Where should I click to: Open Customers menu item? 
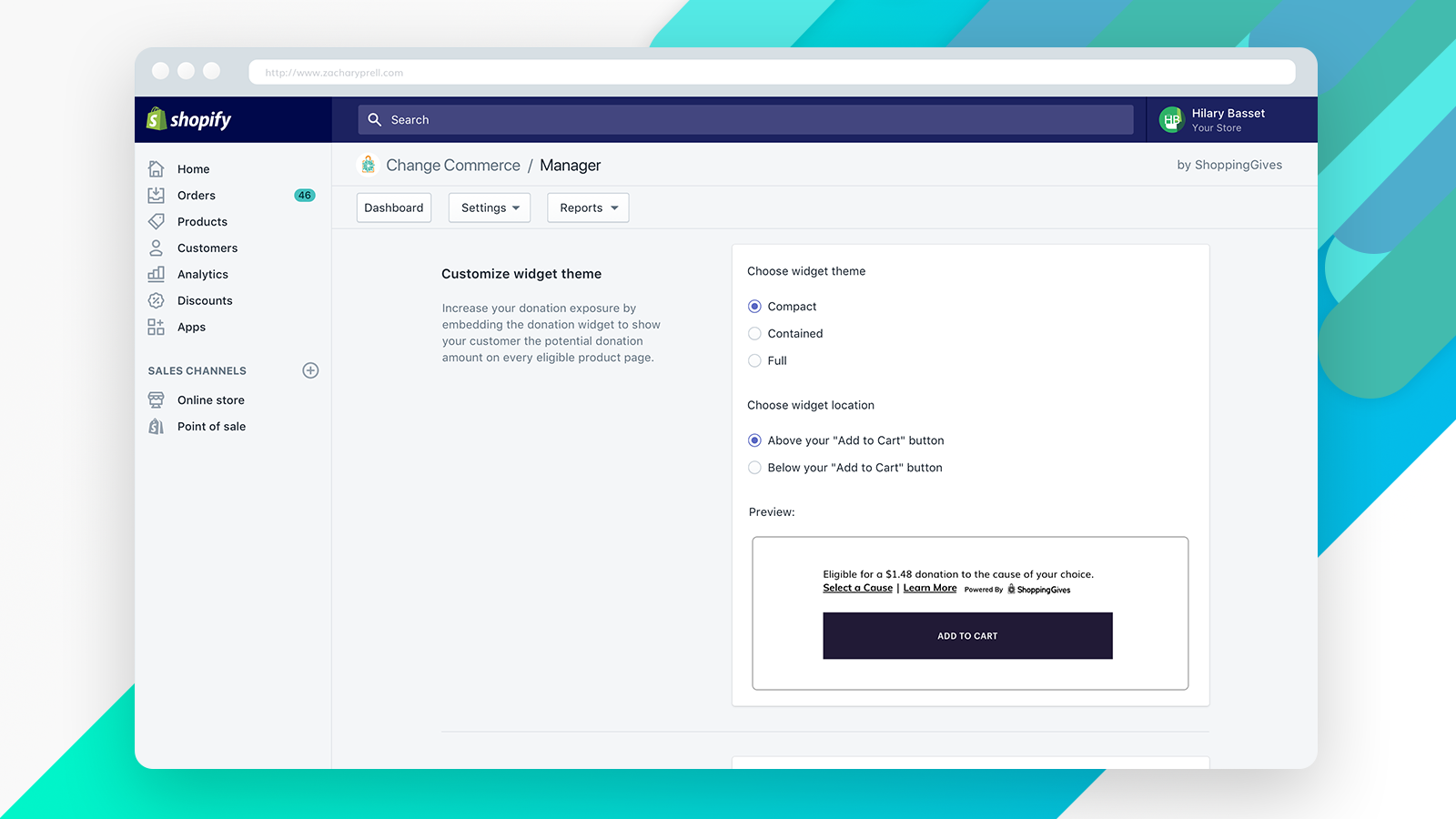[207, 248]
